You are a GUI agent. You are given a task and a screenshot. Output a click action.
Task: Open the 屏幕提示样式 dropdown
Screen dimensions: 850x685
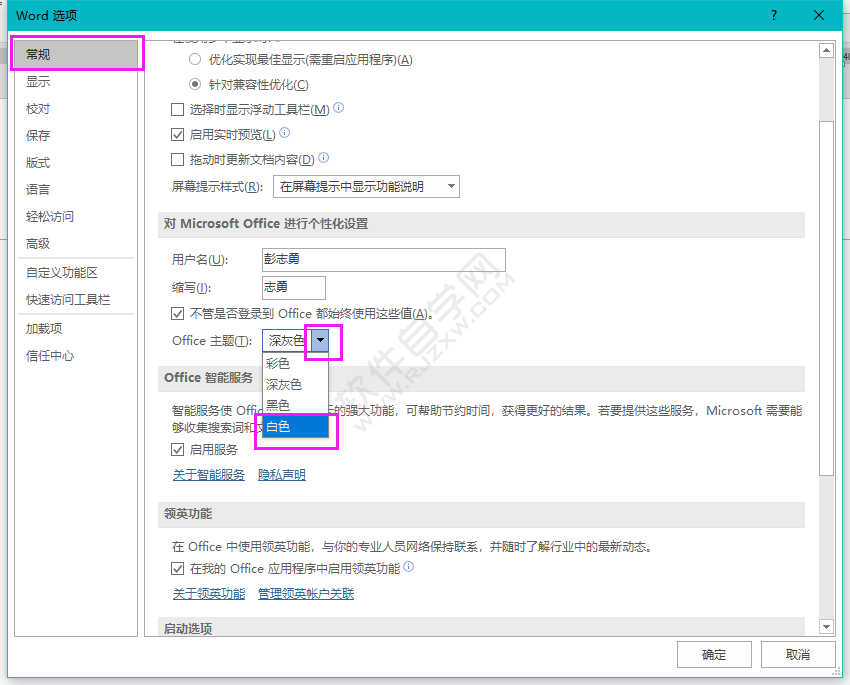452,185
